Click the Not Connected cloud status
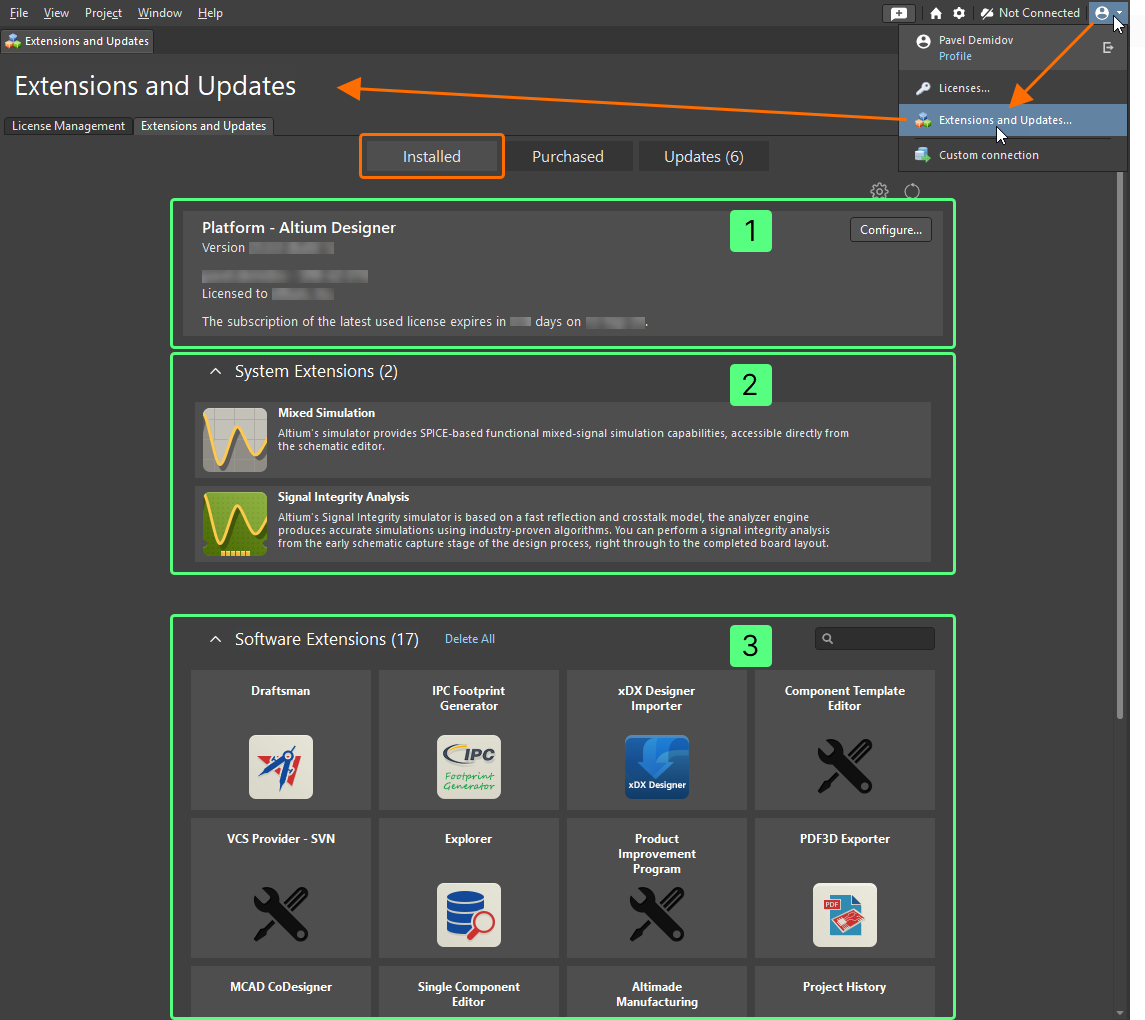The width and height of the screenshot is (1145, 1020). 1030,13
